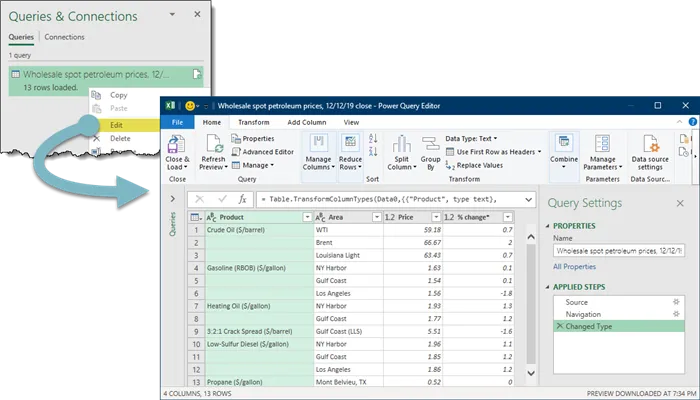Select Edit in the context menu
The width and height of the screenshot is (700, 400).
point(117,124)
